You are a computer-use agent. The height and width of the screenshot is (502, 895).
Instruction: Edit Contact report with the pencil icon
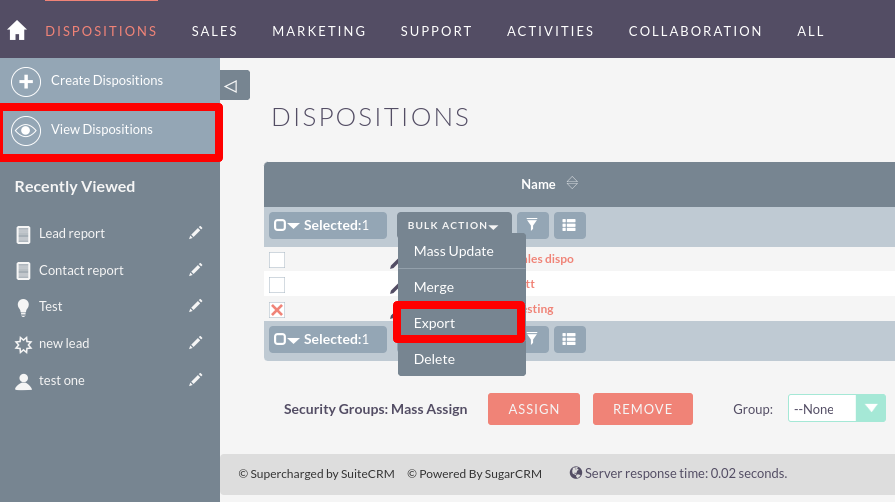pos(196,270)
